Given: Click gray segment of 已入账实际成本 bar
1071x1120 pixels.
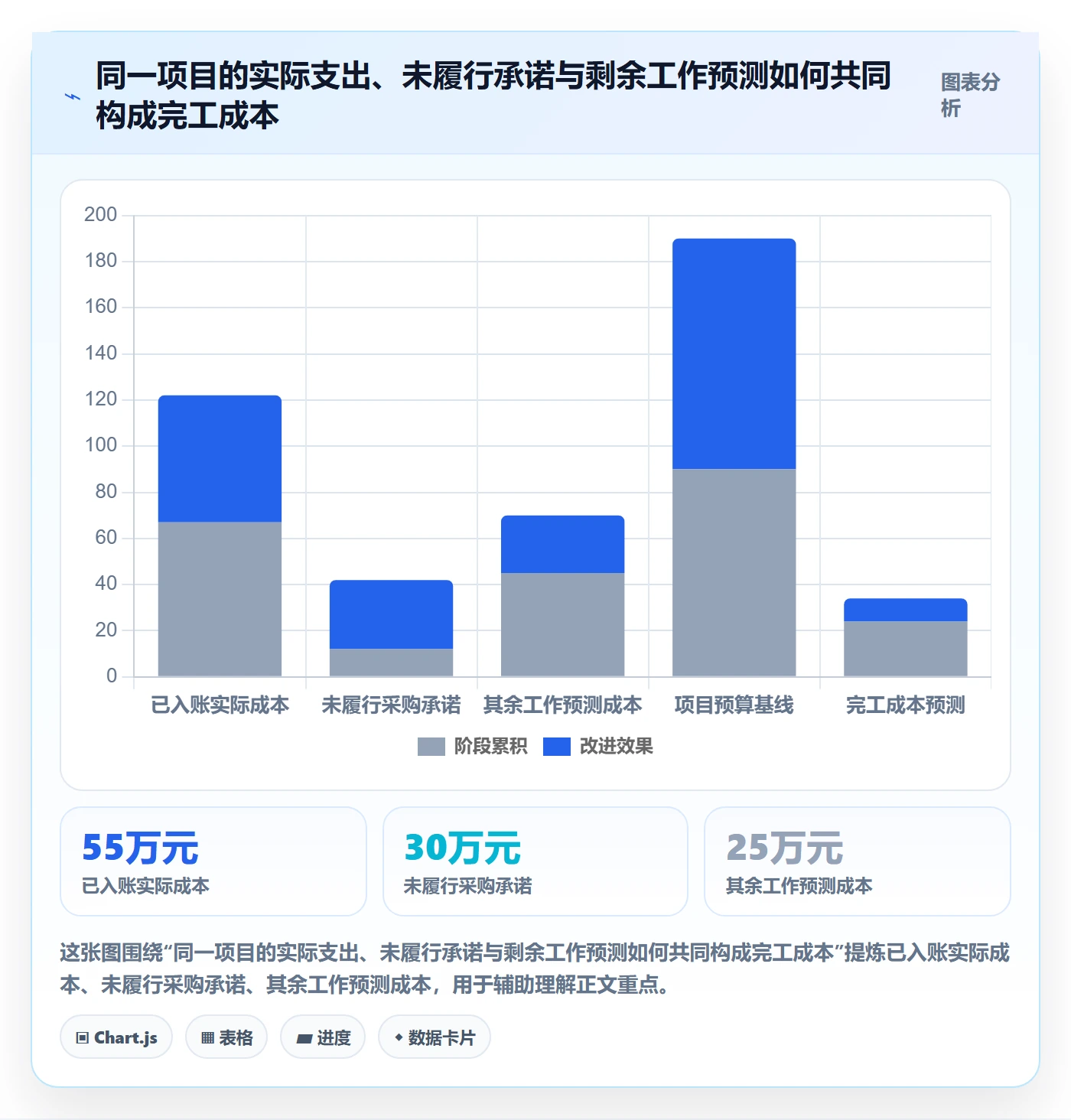Looking at the screenshot, I should [x=220, y=599].
